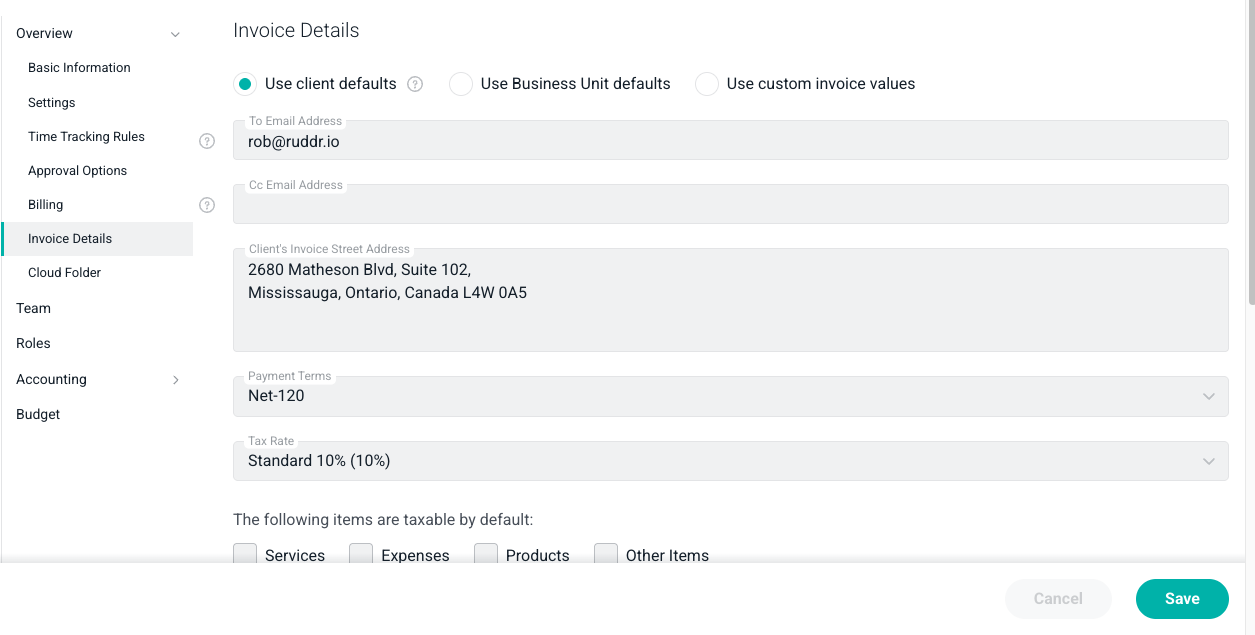Click help icon beside Billing
This screenshot has width=1255, height=635.
click(207, 205)
